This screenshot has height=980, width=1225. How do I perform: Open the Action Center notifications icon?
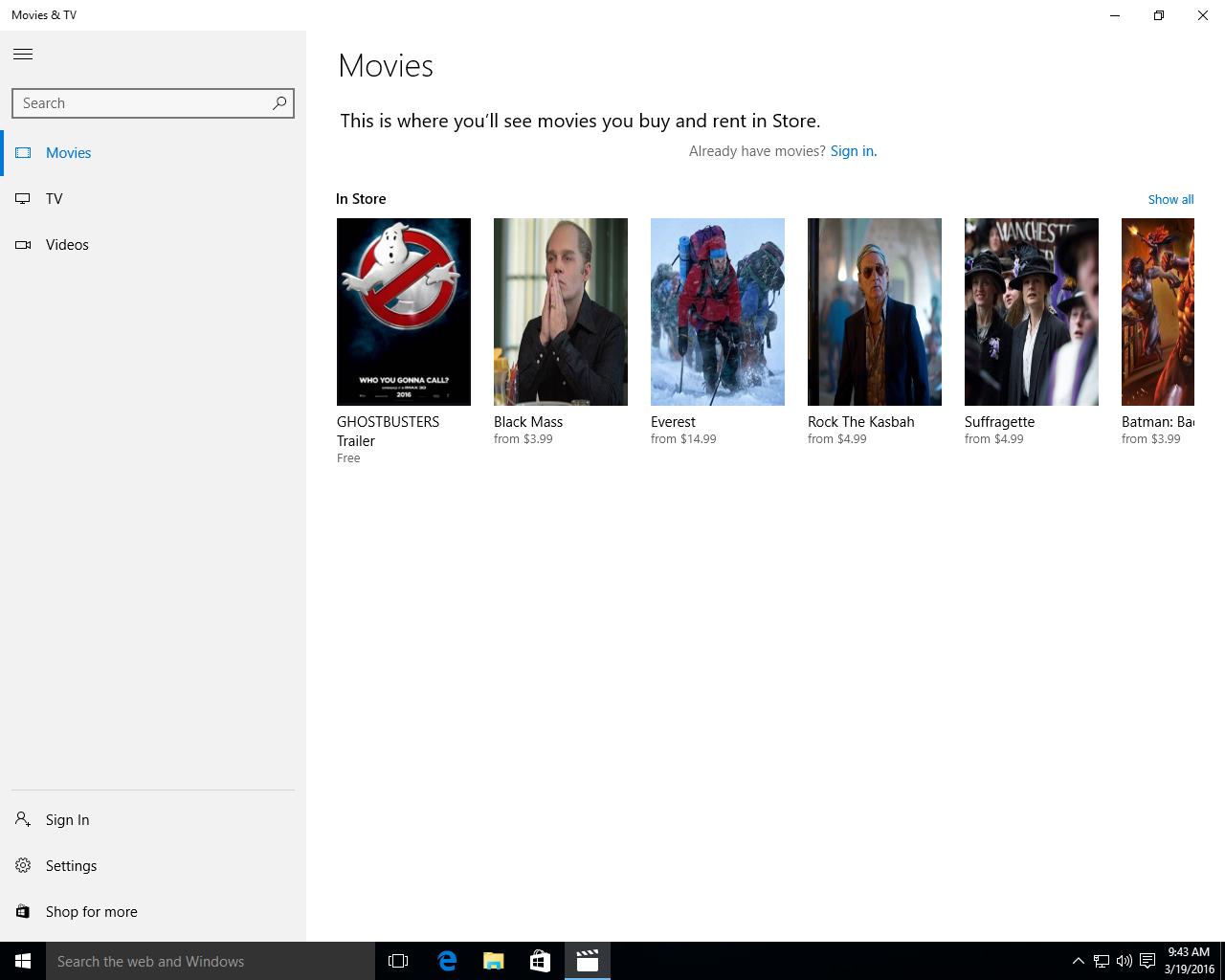(x=1147, y=961)
